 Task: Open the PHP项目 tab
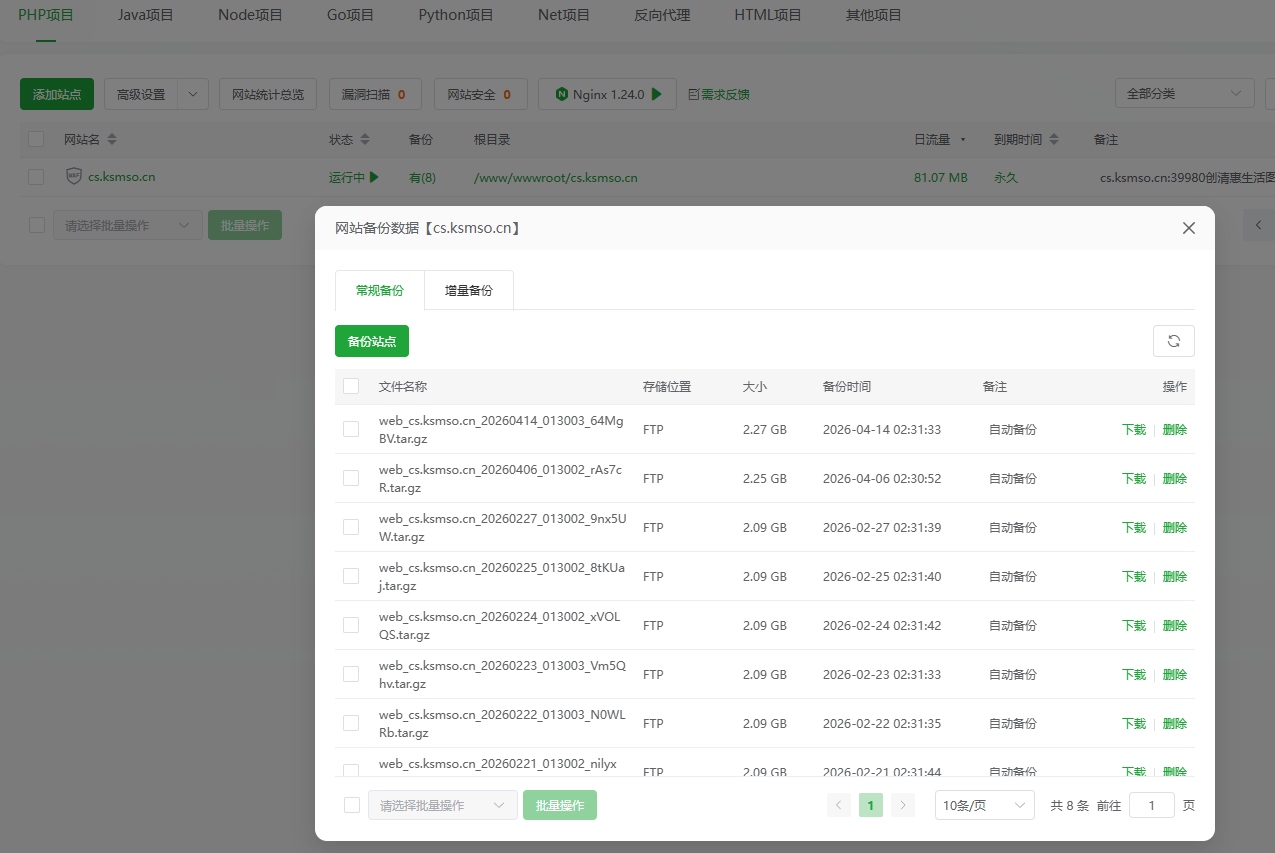pyautogui.click(x=46, y=15)
